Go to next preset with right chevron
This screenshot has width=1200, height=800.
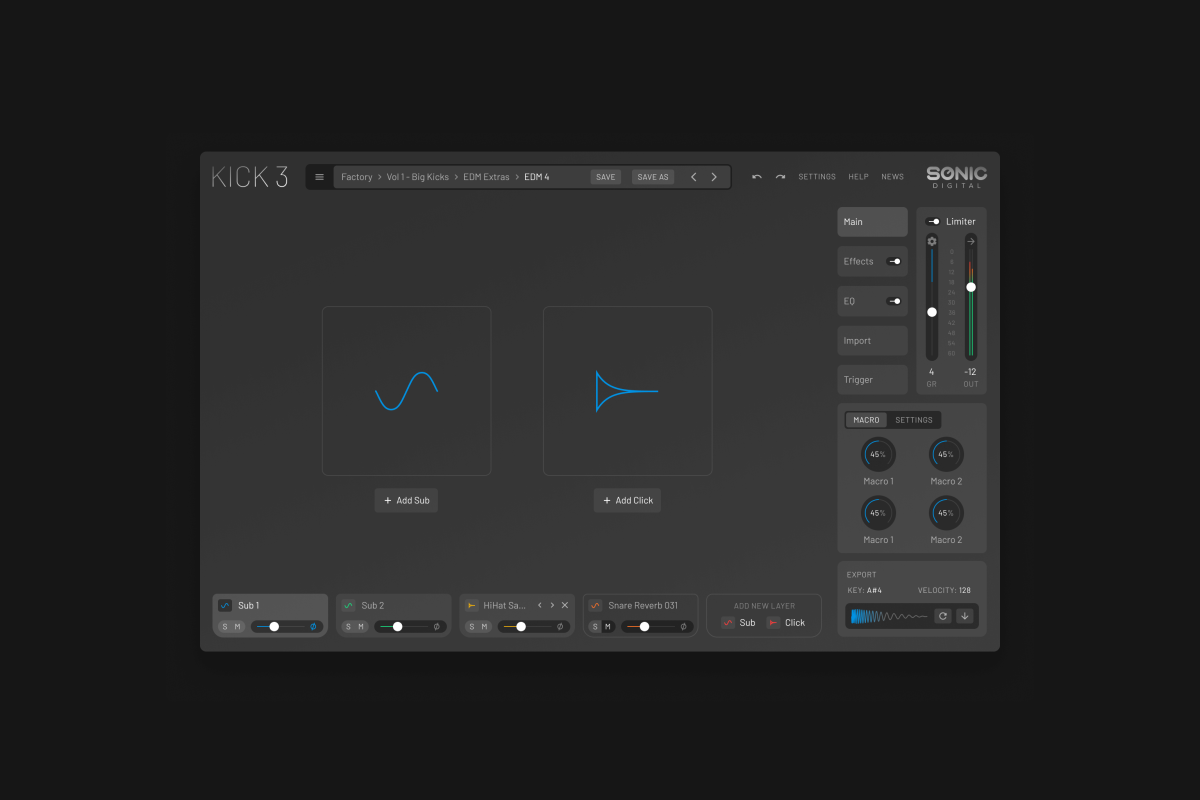714,177
